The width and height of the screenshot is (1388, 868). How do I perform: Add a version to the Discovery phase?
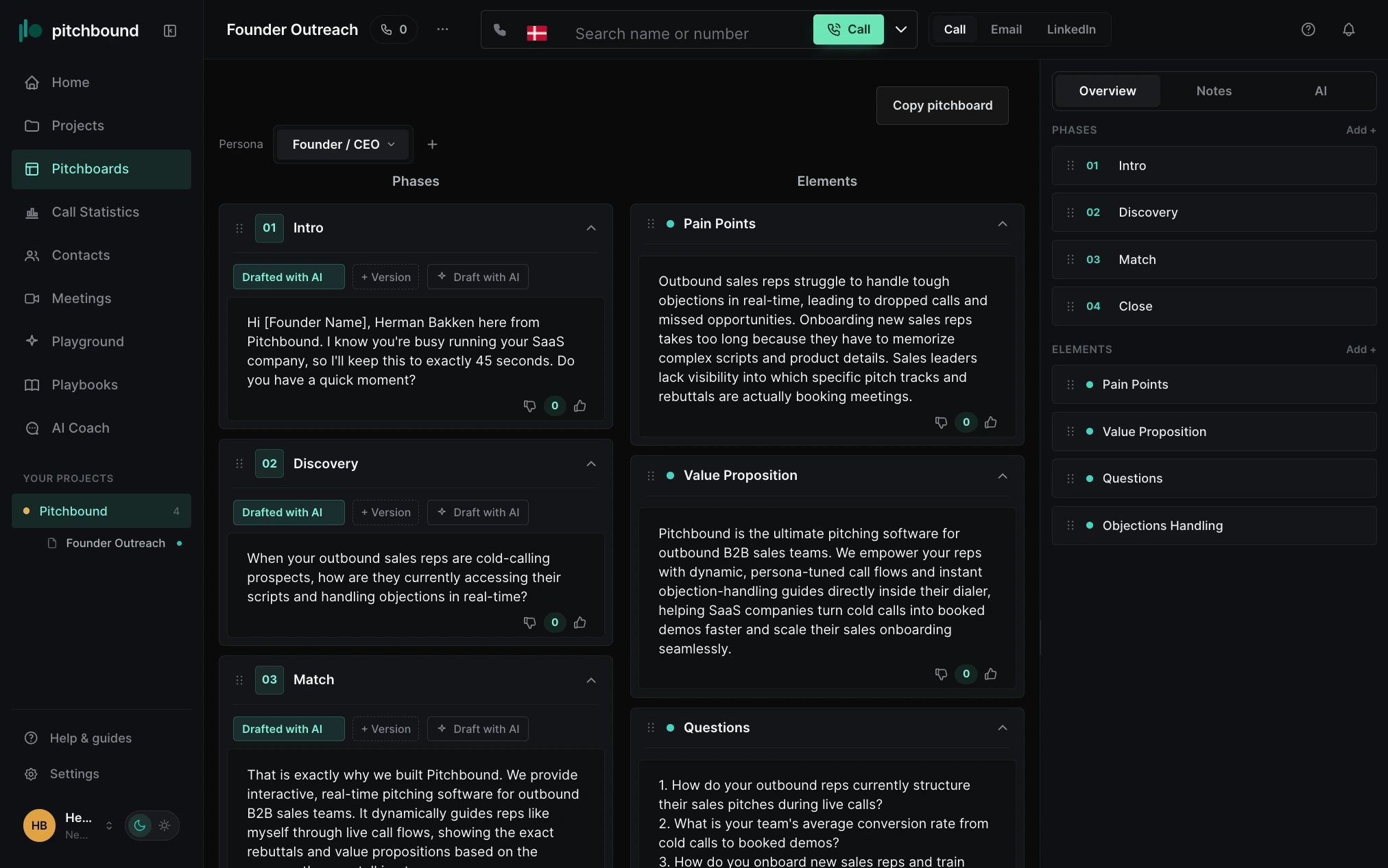385,512
